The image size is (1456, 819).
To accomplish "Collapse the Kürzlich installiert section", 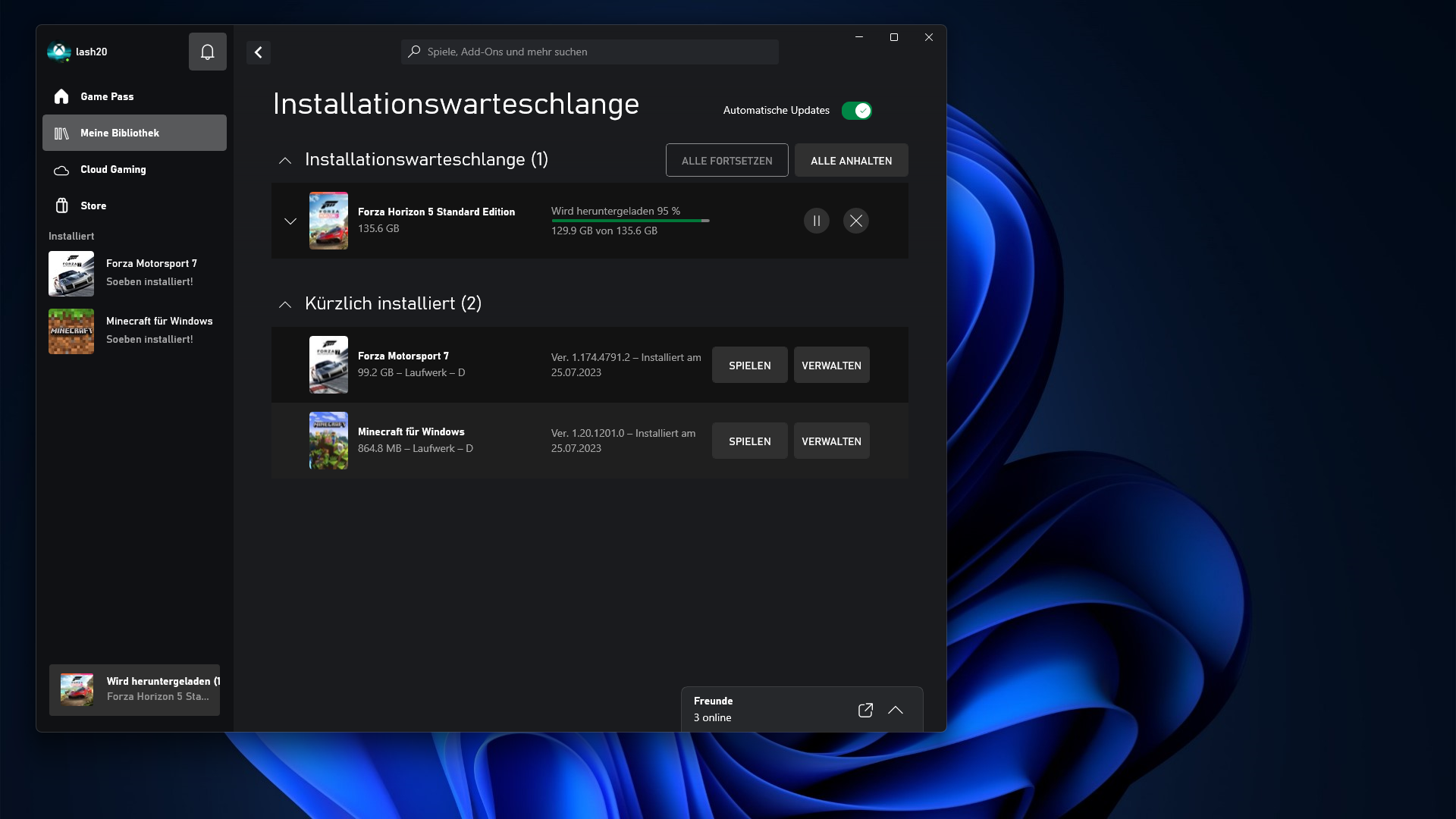I will point(285,304).
